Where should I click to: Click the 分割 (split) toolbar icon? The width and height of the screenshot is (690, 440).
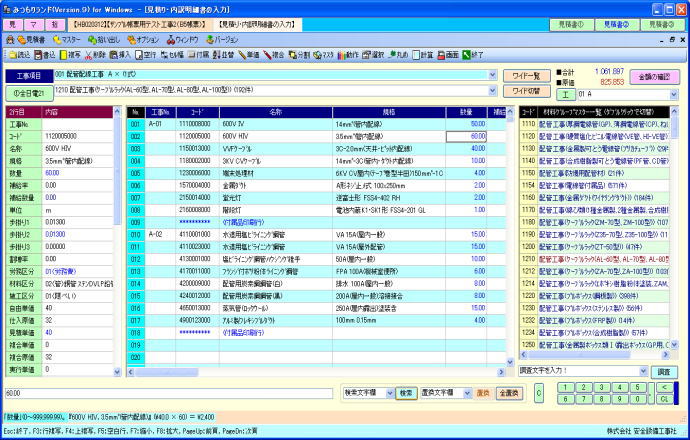(x=298, y=55)
